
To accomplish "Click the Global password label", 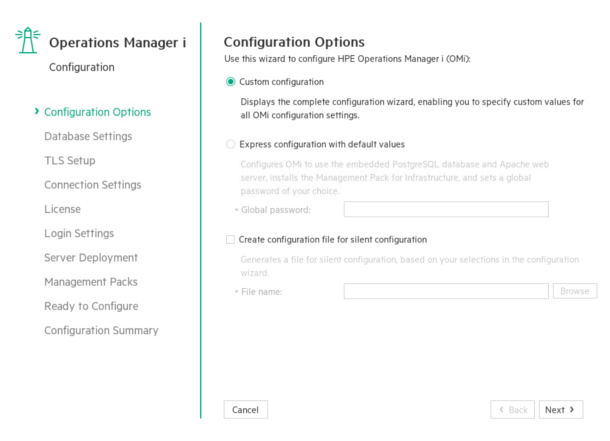I will (276, 210).
